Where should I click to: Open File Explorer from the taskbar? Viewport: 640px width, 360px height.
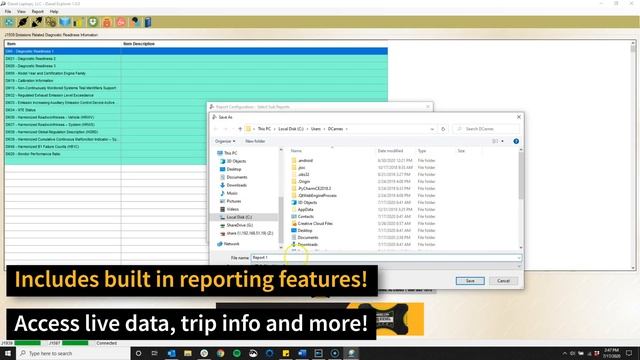(x=188, y=353)
